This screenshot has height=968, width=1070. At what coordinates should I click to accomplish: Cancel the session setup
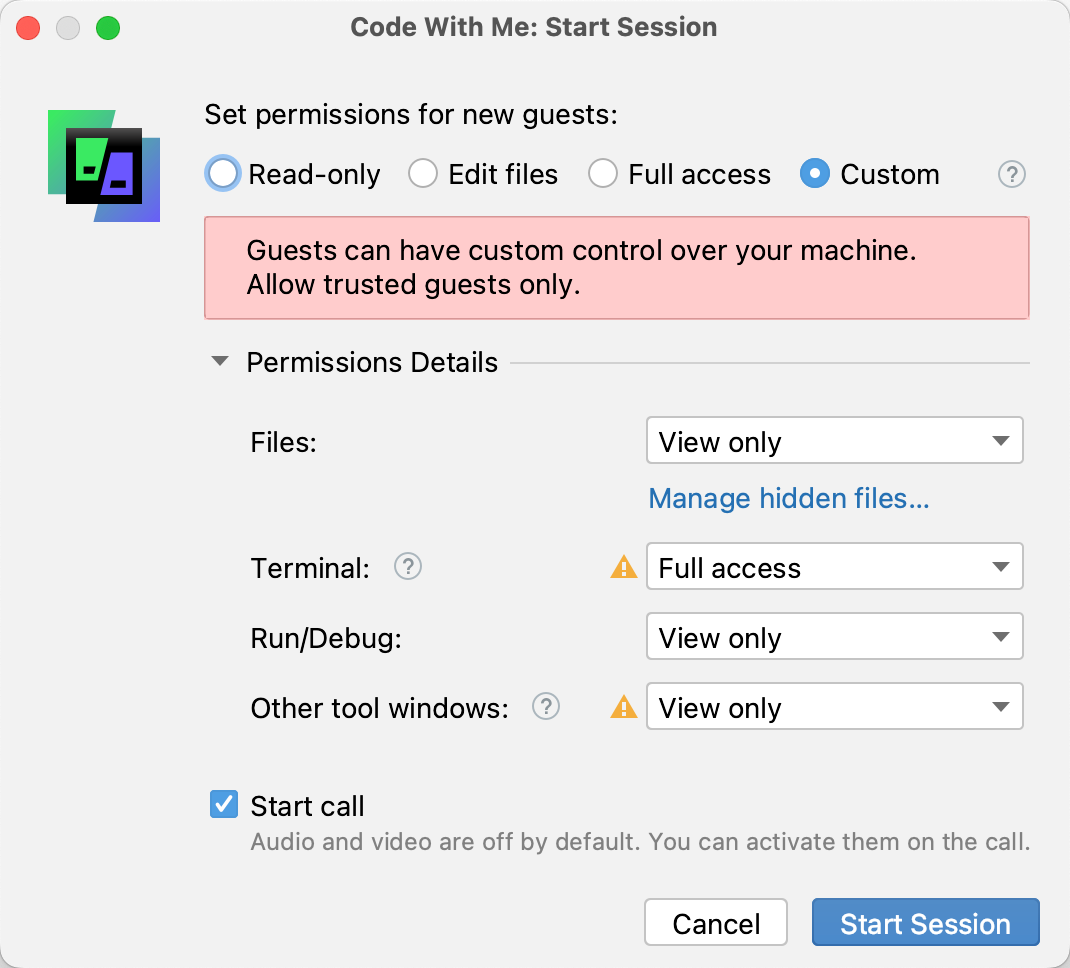click(x=715, y=922)
